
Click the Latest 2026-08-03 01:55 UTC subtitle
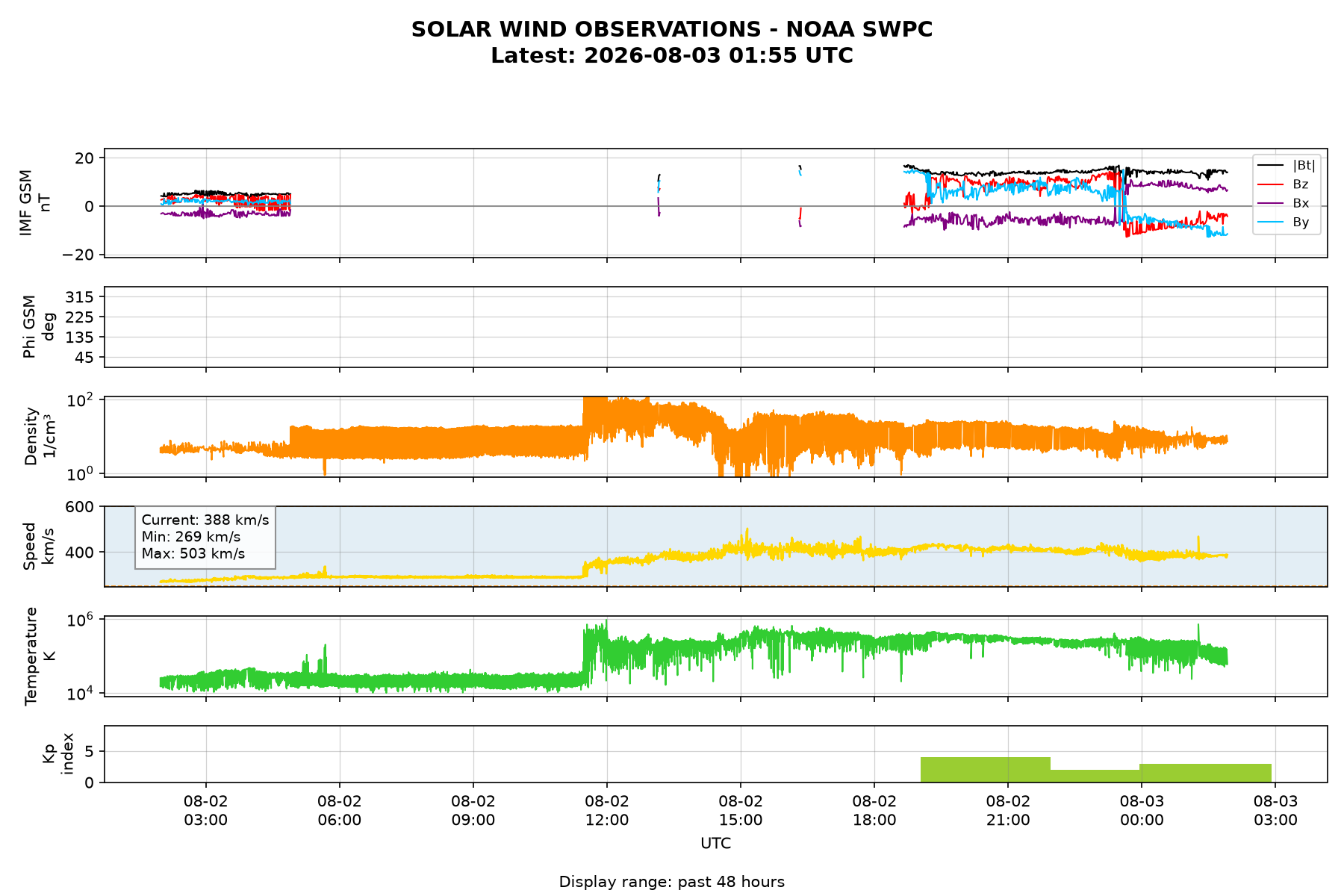pyautogui.click(x=672, y=55)
